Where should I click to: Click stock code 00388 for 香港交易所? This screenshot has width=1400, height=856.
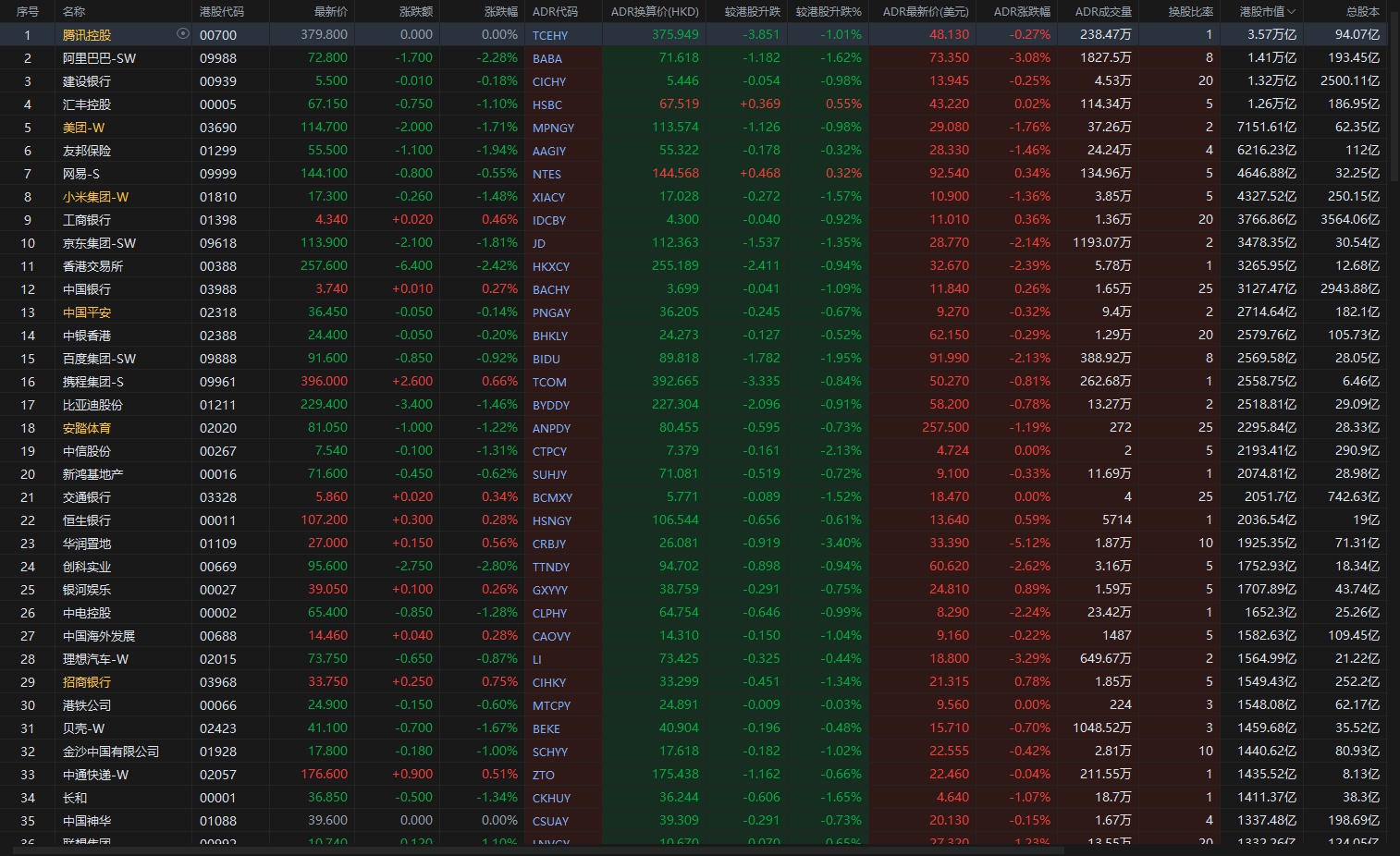[217, 266]
